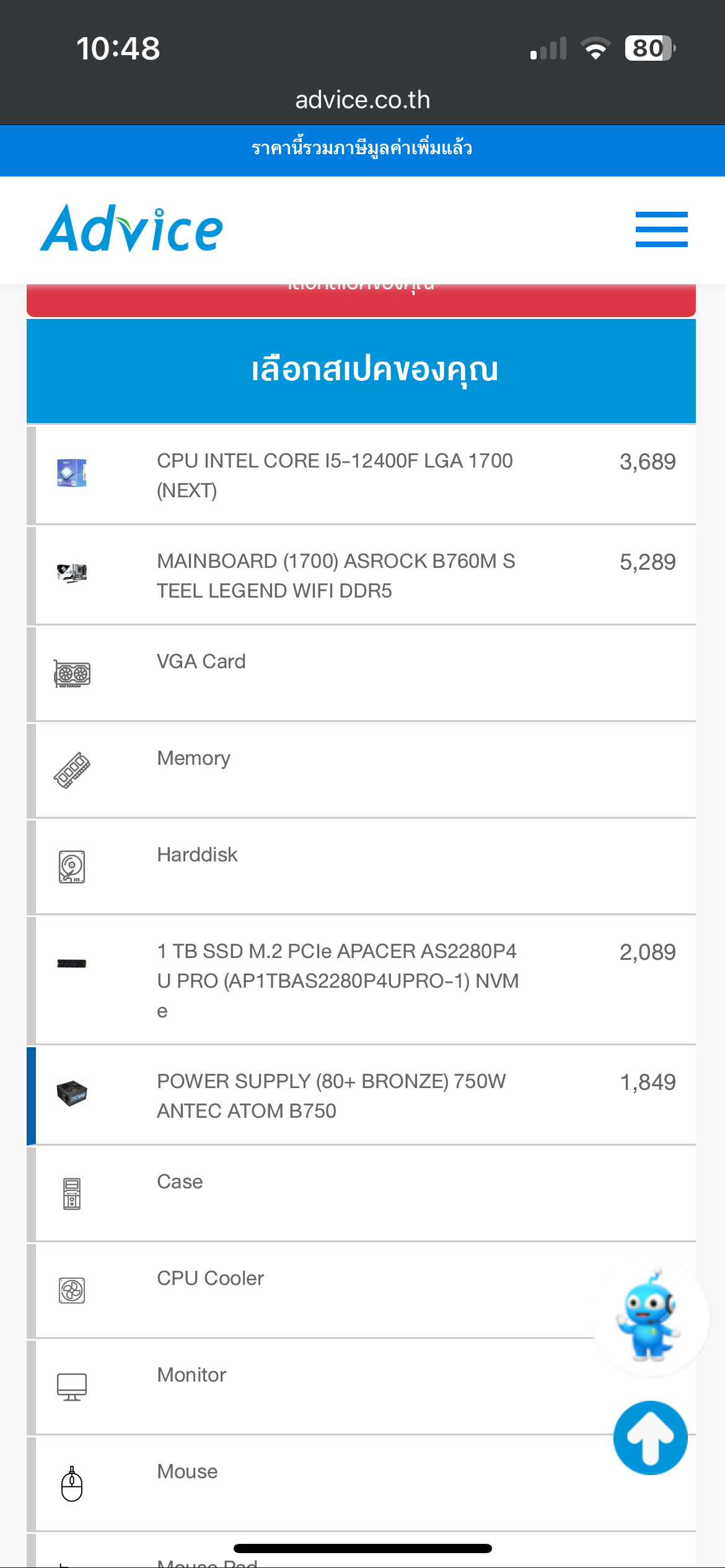Tap the blue back-to-top arrow button
The width and height of the screenshot is (725, 1568).
(x=650, y=1438)
